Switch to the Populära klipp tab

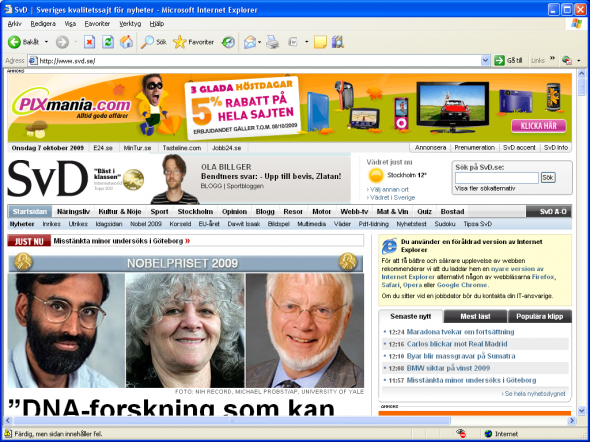pyautogui.click(x=540, y=316)
